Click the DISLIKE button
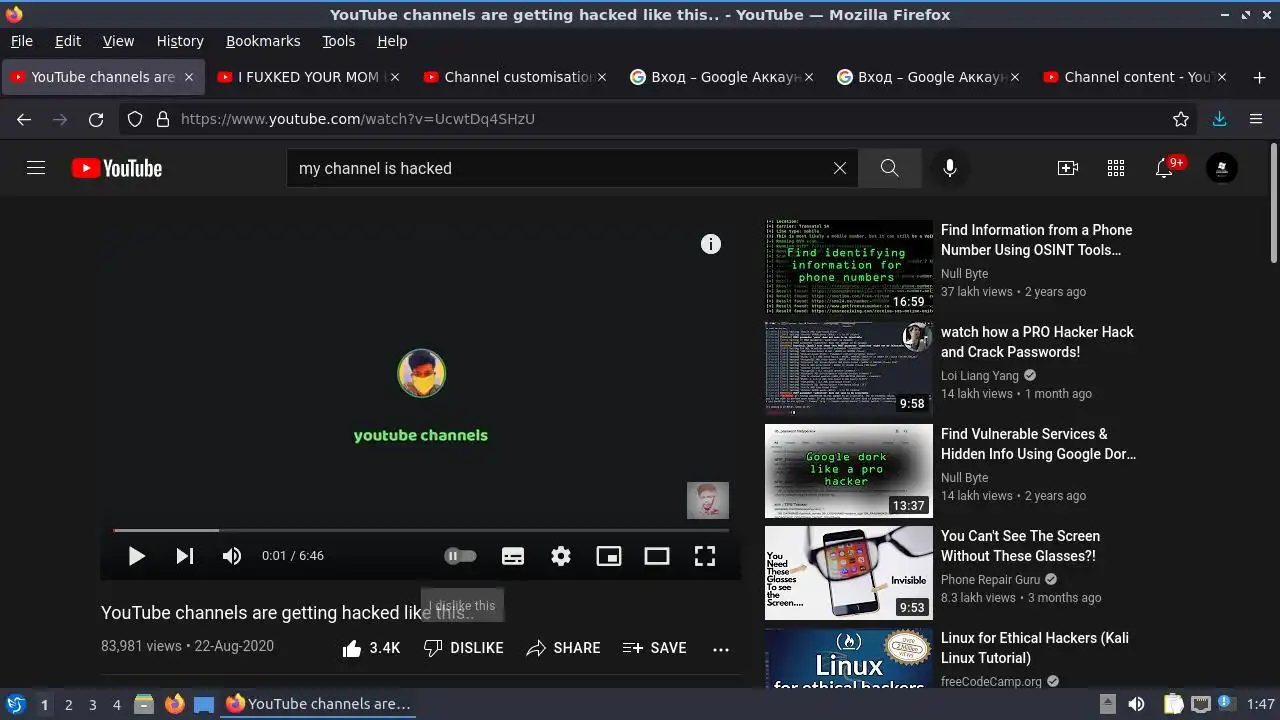The image size is (1280, 720). click(x=463, y=648)
